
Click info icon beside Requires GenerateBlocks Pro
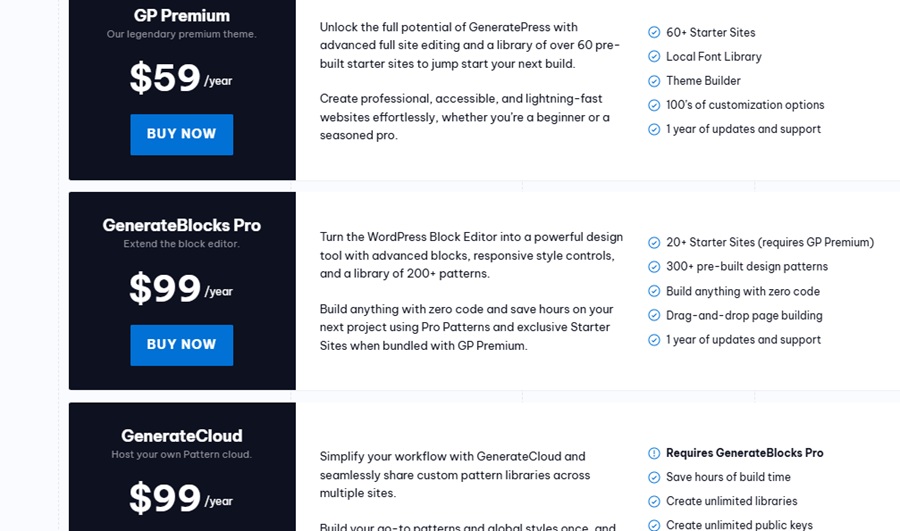click(654, 453)
